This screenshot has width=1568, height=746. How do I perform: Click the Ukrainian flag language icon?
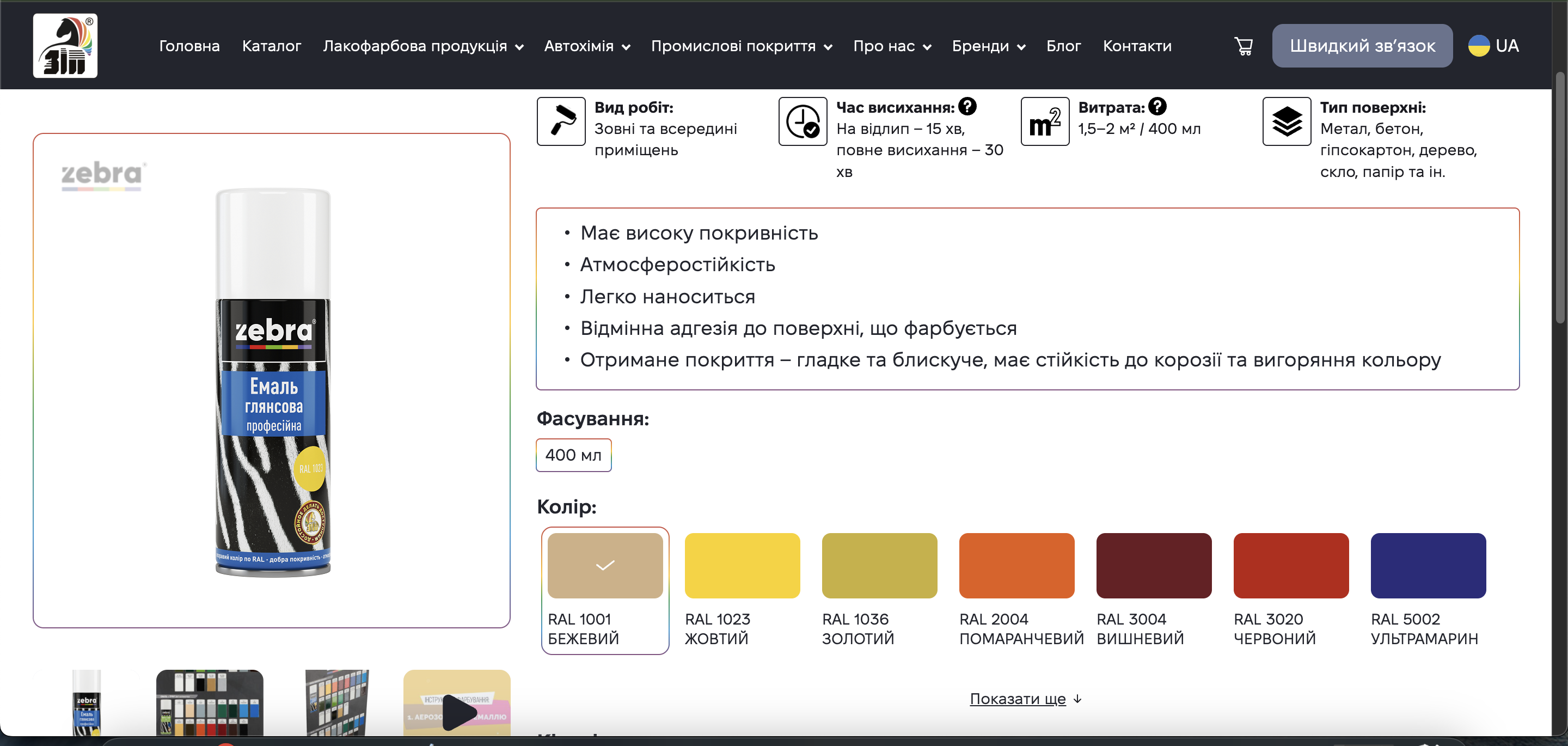coord(1479,46)
